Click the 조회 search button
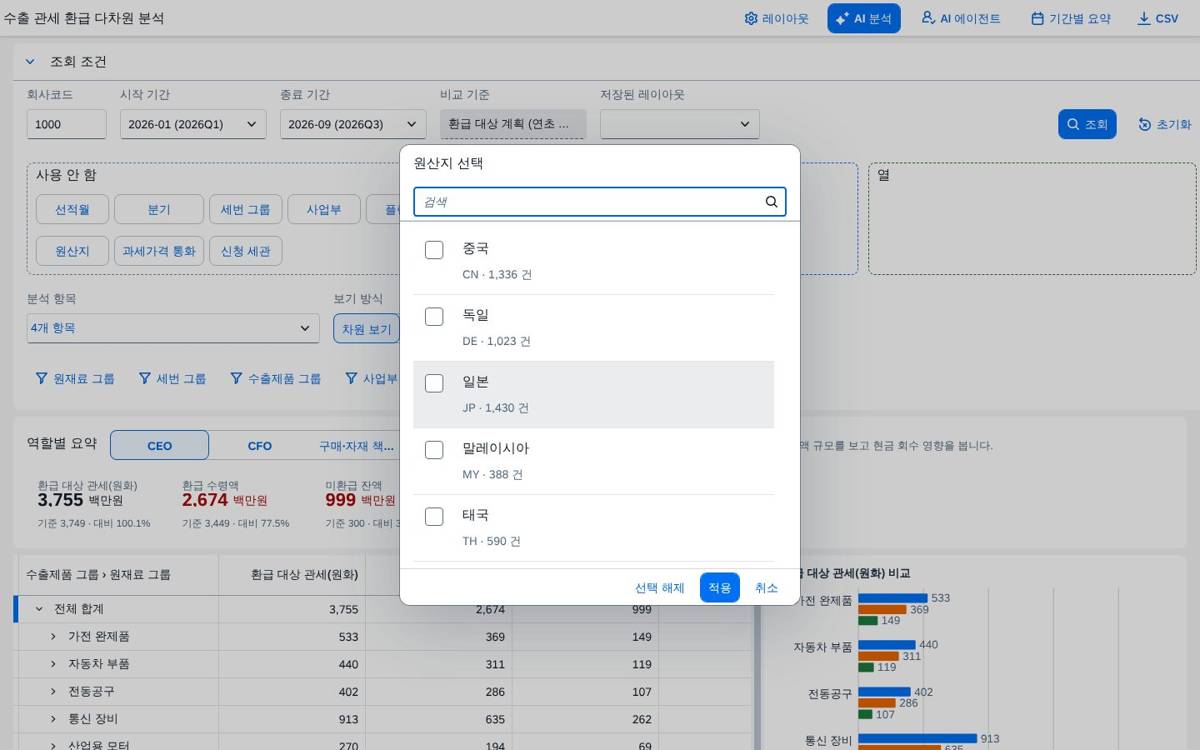 1087,124
